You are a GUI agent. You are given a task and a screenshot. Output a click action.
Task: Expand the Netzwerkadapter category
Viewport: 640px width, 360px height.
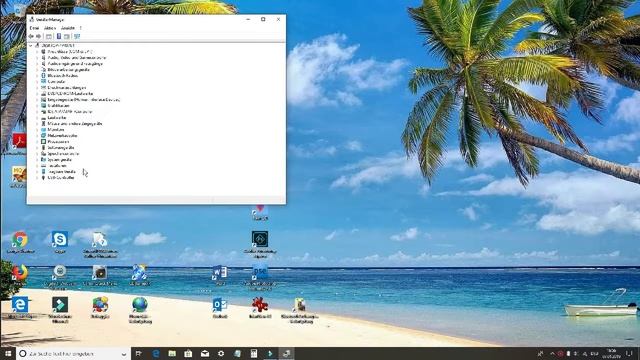(x=37, y=136)
